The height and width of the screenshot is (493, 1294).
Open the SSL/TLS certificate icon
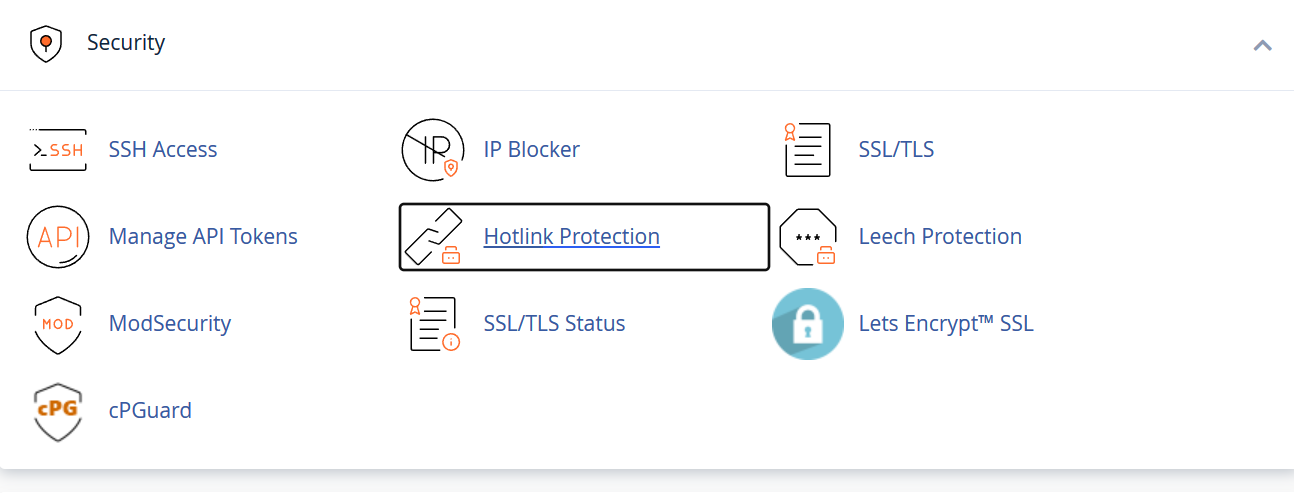[x=808, y=150]
